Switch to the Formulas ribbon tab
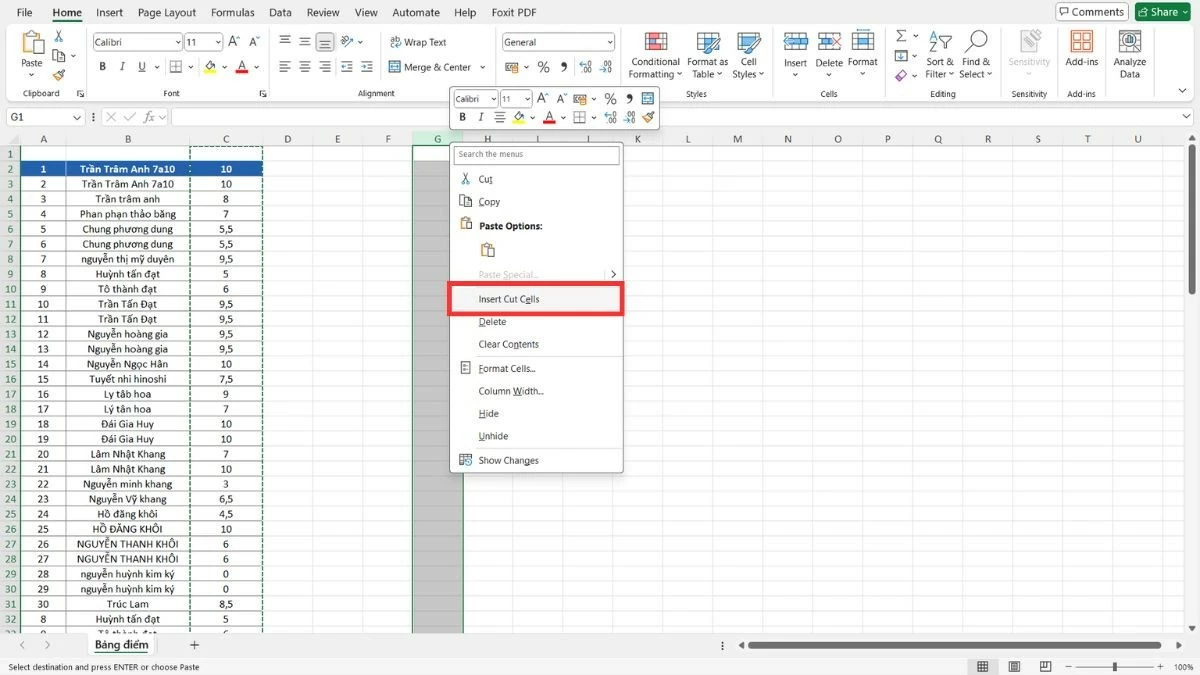 pos(232,12)
